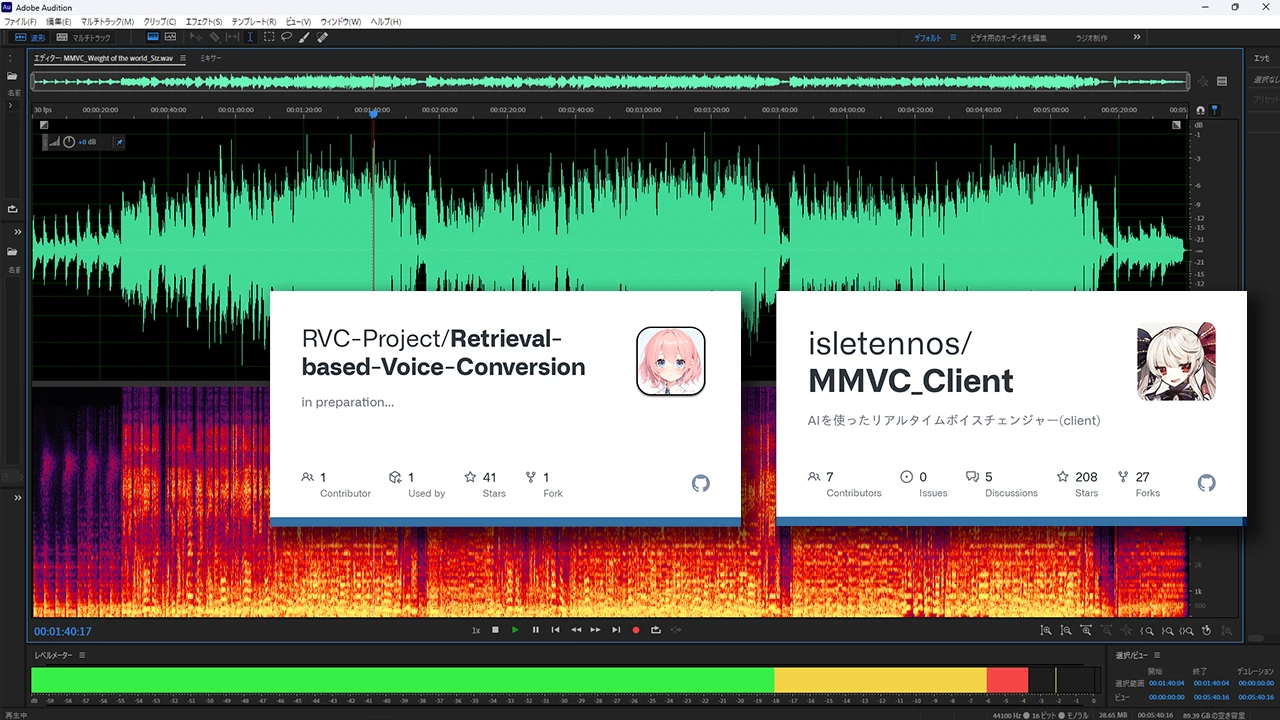Screen dimensions: 1280x720
Task: Switch to the ミキサー tab
Action: click(210, 58)
